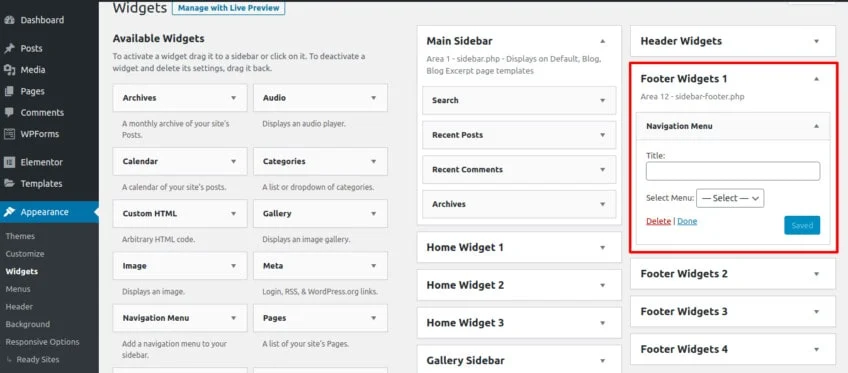Screen dimensions: 848x373
Task: Click the Title input field
Action: tap(733, 171)
